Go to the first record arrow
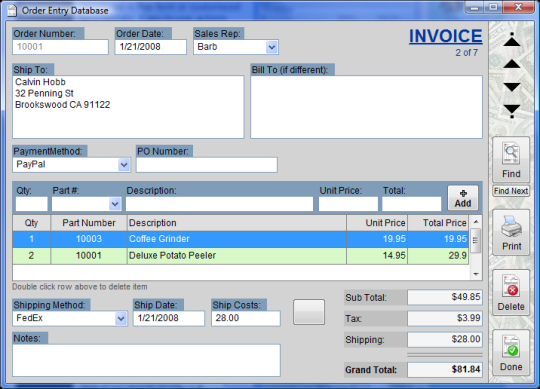This screenshot has height=389, width=540. point(512,40)
